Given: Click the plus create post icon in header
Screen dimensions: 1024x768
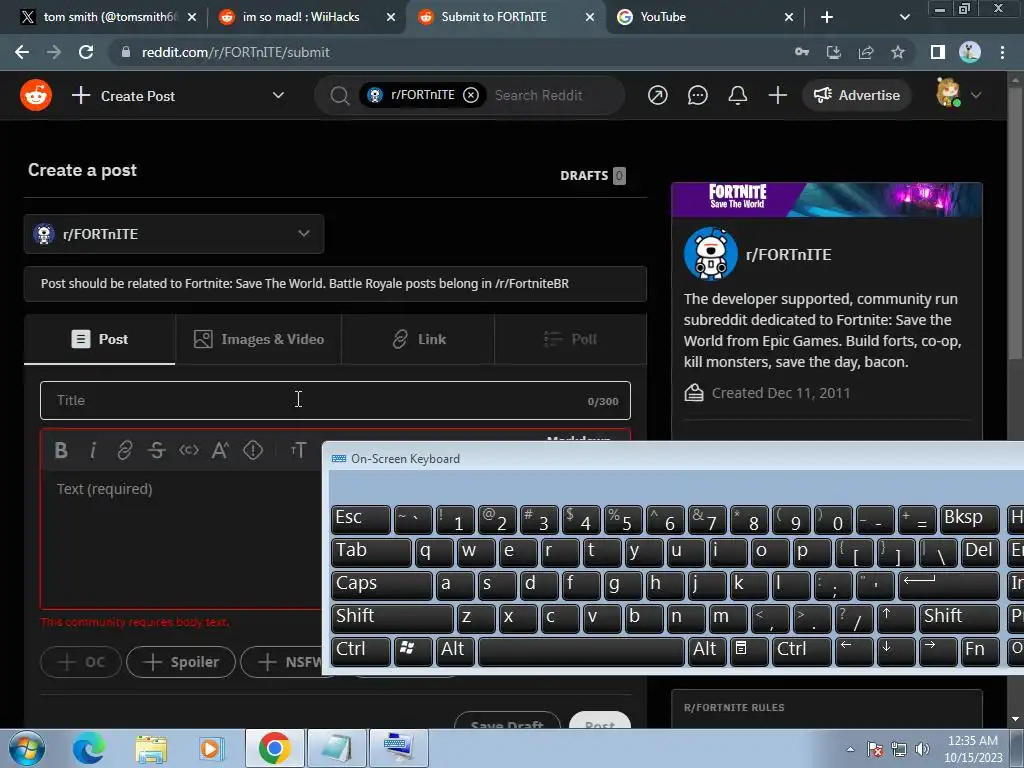Looking at the screenshot, I should tap(777, 95).
